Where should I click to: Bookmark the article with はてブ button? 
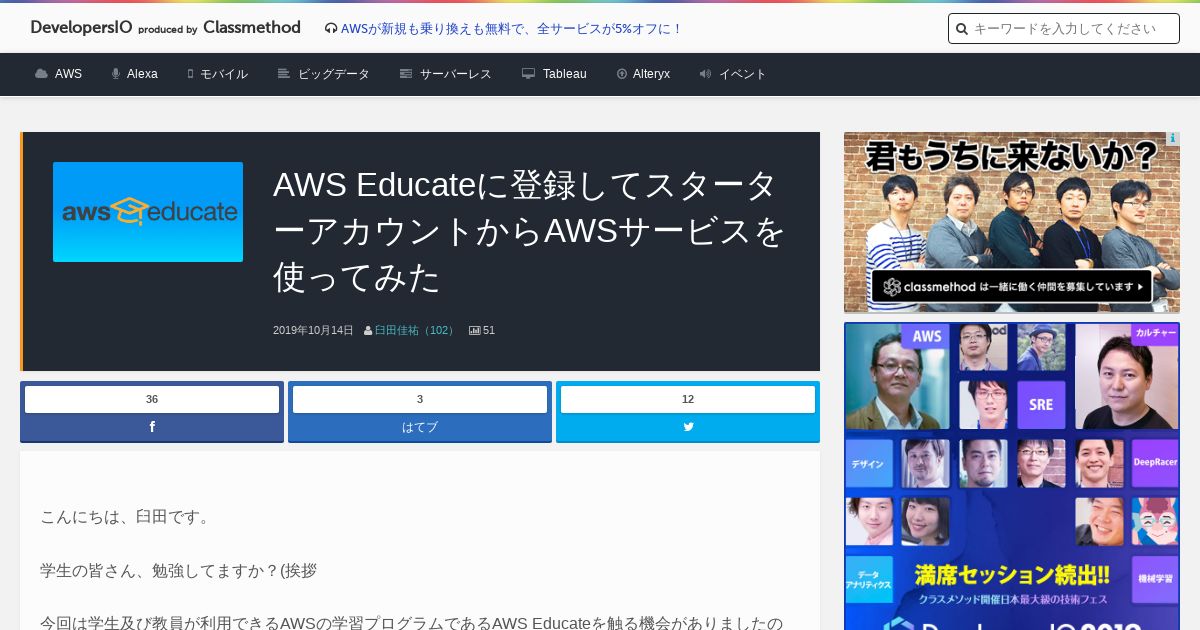tap(420, 427)
